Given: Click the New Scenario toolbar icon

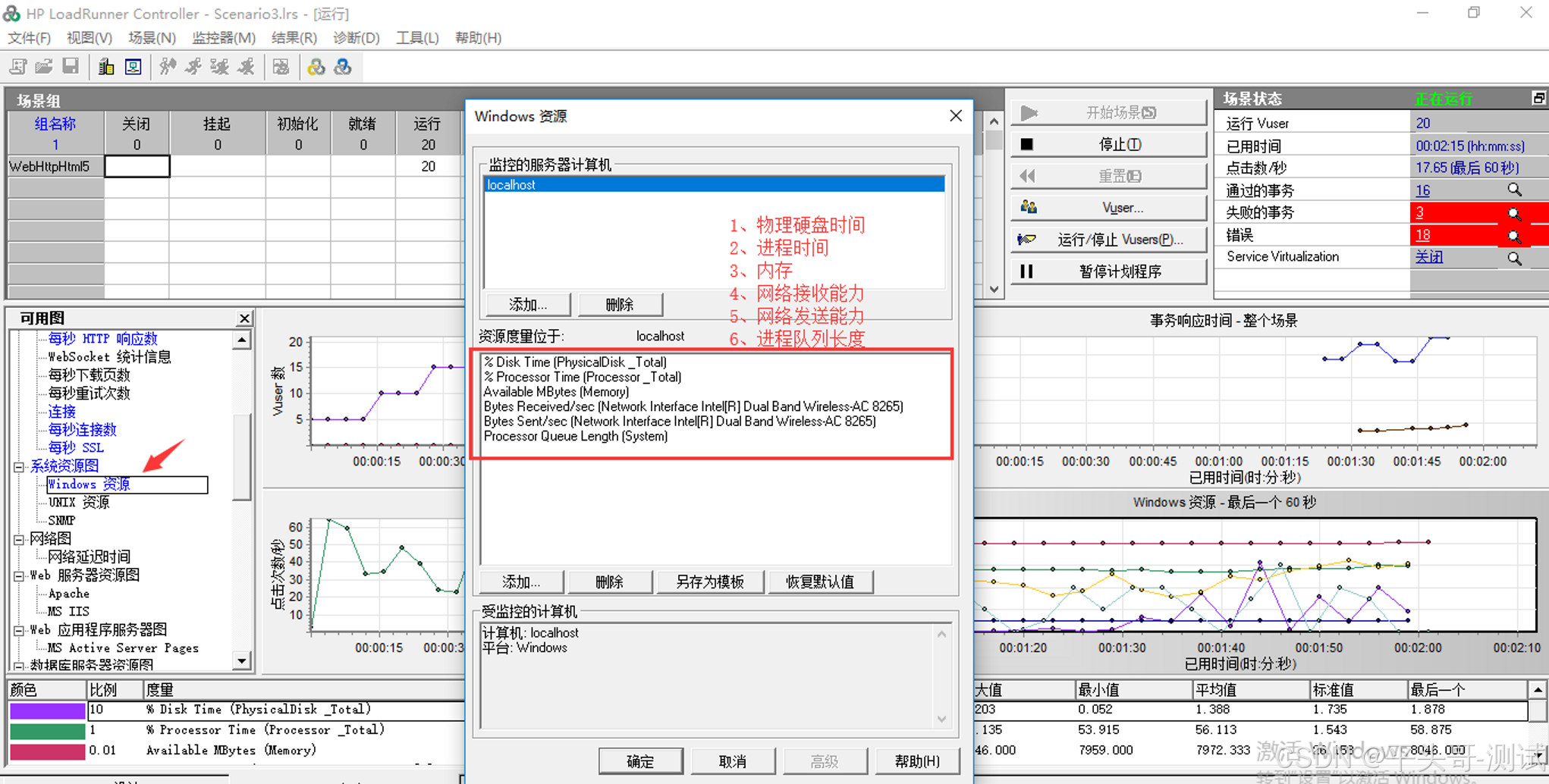Looking at the screenshot, I should [x=18, y=67].
